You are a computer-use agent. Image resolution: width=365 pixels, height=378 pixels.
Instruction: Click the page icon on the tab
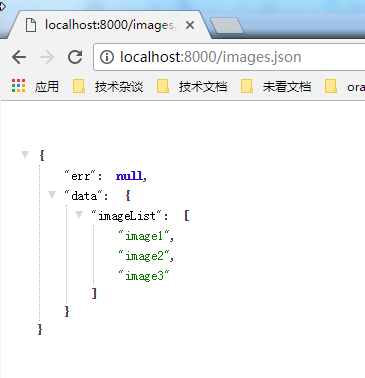31,25
